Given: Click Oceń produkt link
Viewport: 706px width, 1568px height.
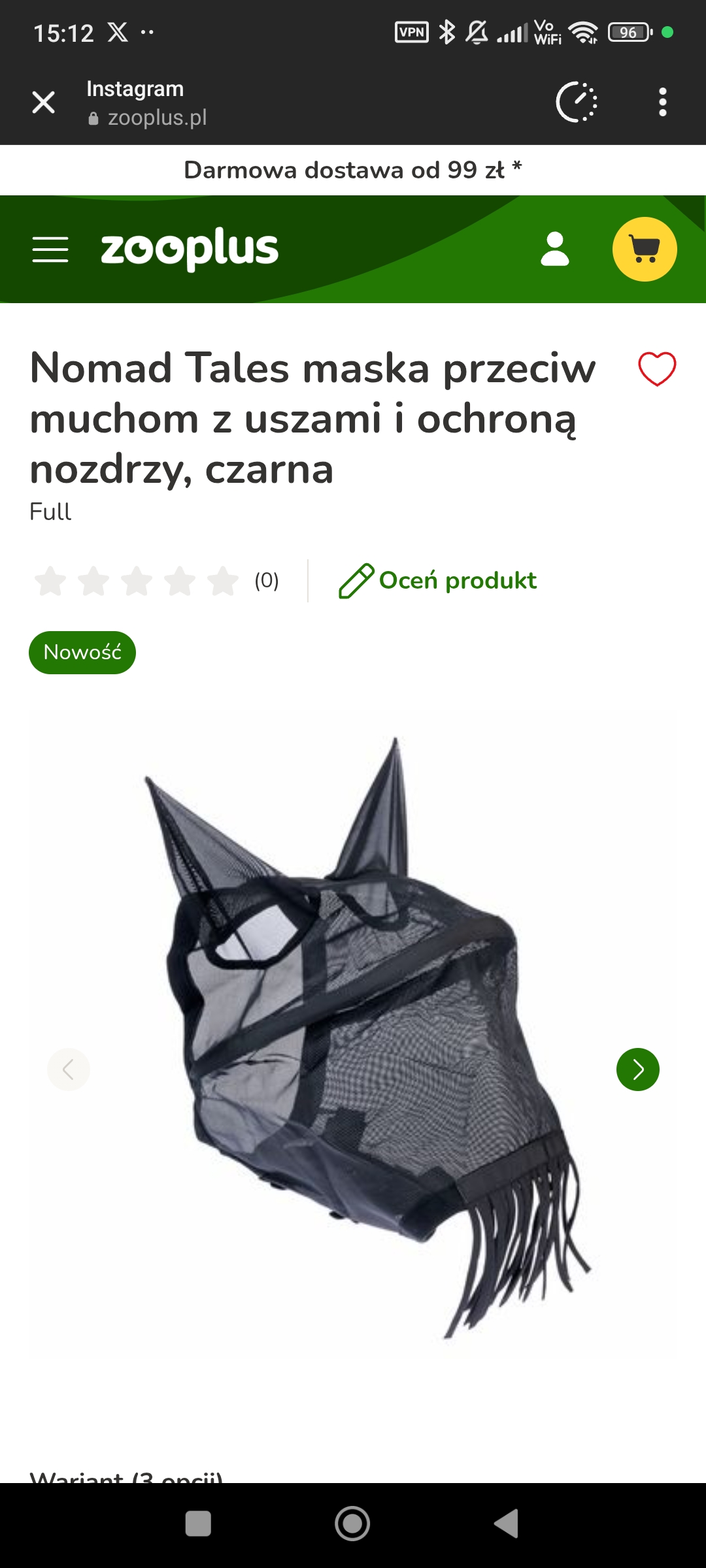Looking at the screenshot, I should coord(458,580).
